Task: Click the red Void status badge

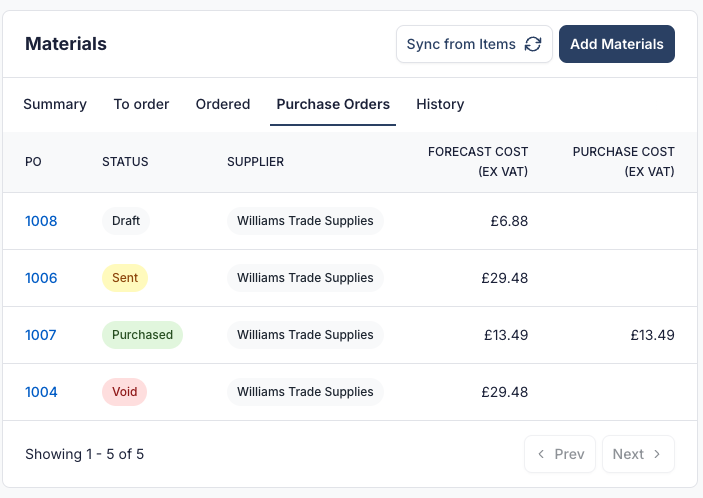Action: click(125, 392)
